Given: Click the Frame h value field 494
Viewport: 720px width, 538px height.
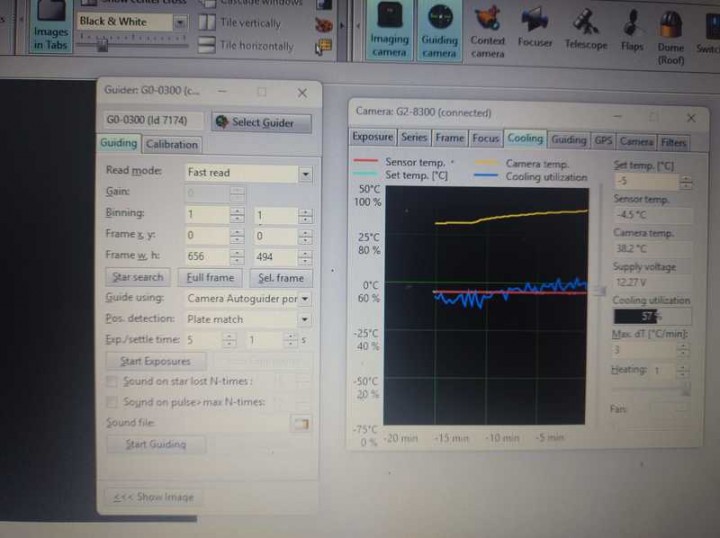Looking at the screenshot, I should tap(276, 257).
